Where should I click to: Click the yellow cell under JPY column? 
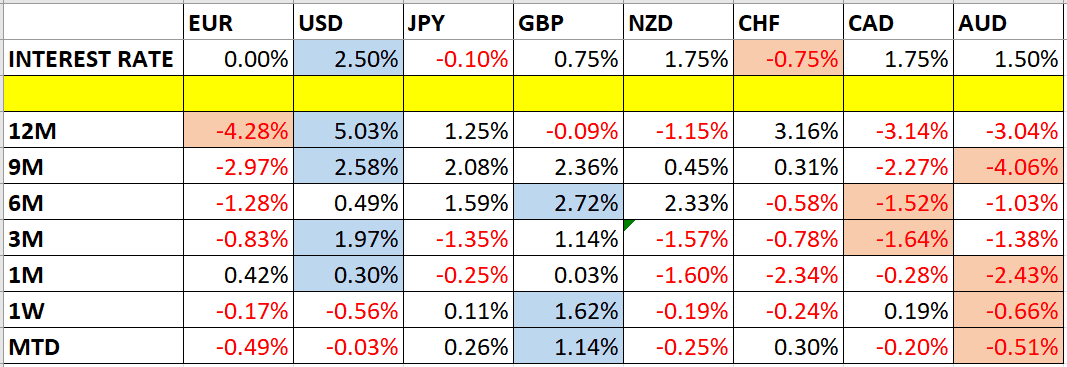pyautogui.click(x=459, y=94)
